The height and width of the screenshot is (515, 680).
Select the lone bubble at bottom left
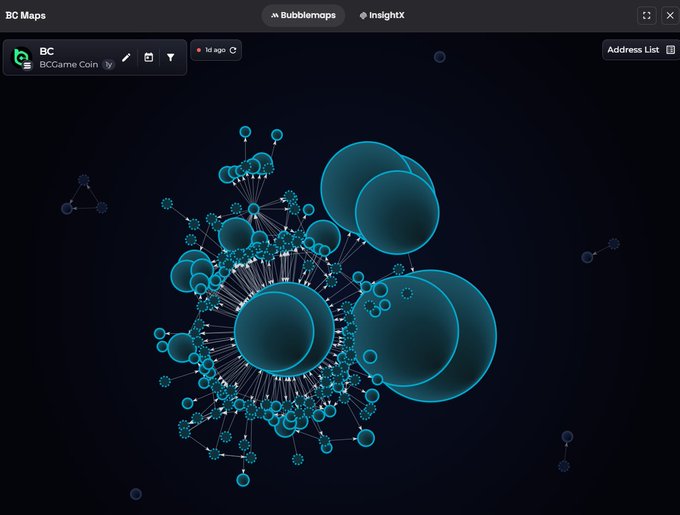click(136, 494)
